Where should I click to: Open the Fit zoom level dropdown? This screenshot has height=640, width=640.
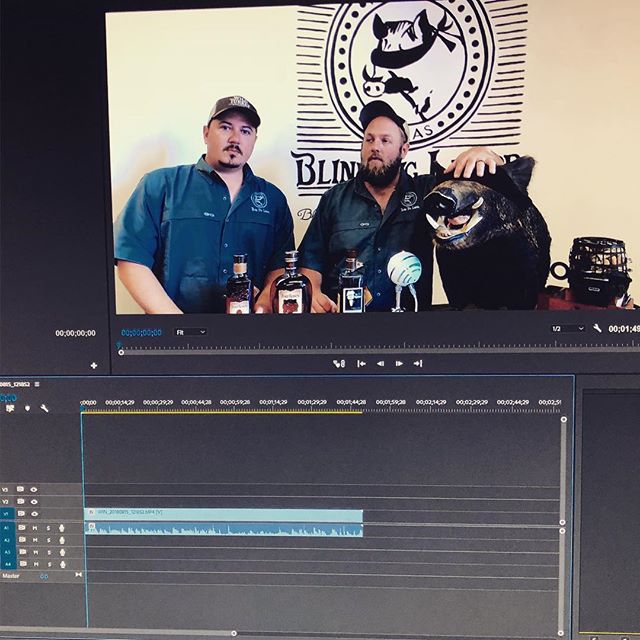191,332
